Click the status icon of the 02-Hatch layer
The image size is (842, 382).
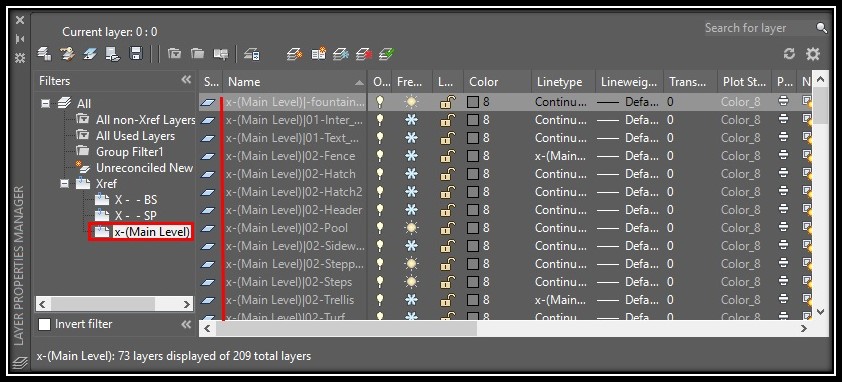[x=208, y=174]
